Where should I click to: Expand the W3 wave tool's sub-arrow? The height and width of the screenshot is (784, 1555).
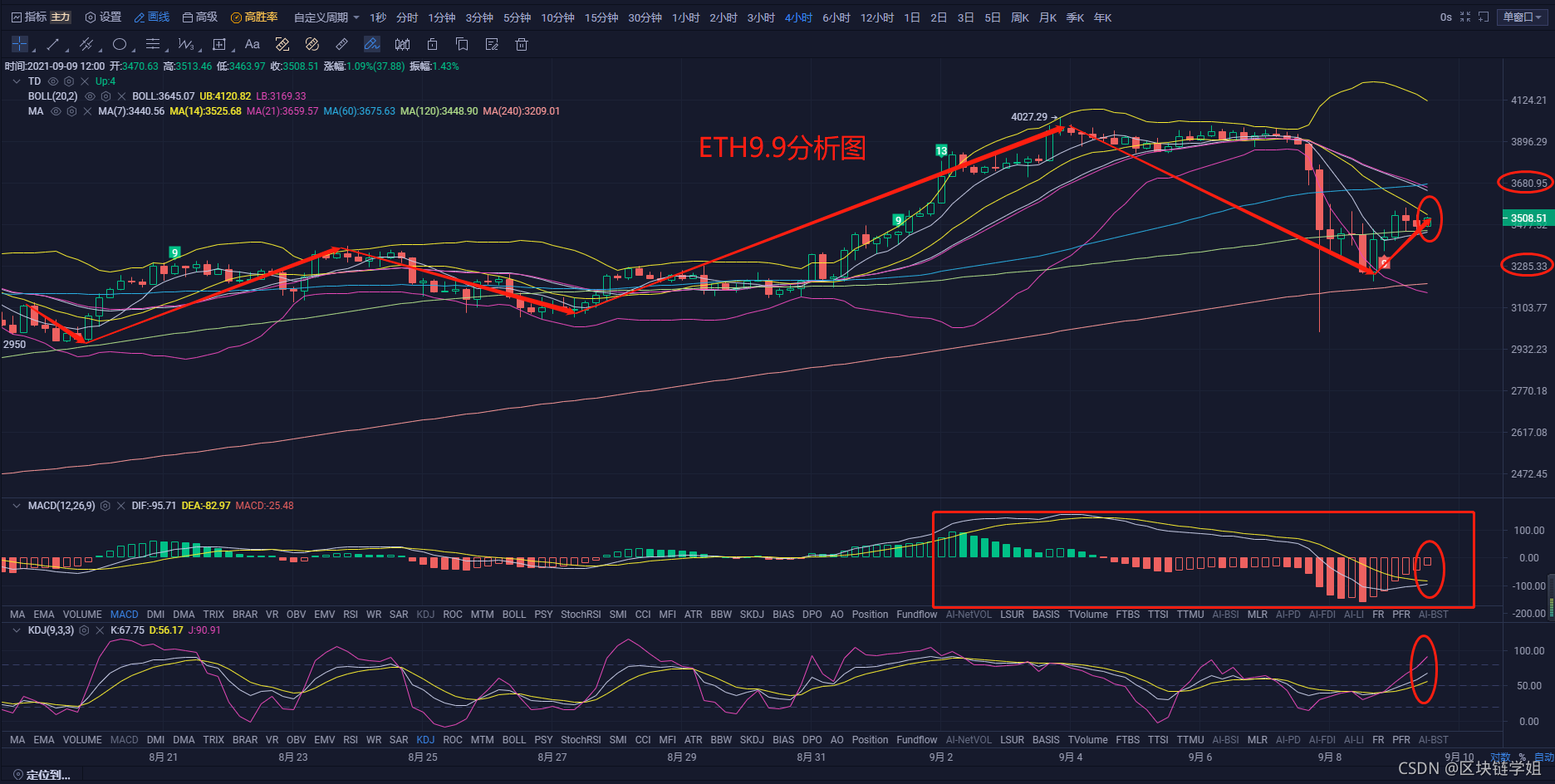coord(200,51)
